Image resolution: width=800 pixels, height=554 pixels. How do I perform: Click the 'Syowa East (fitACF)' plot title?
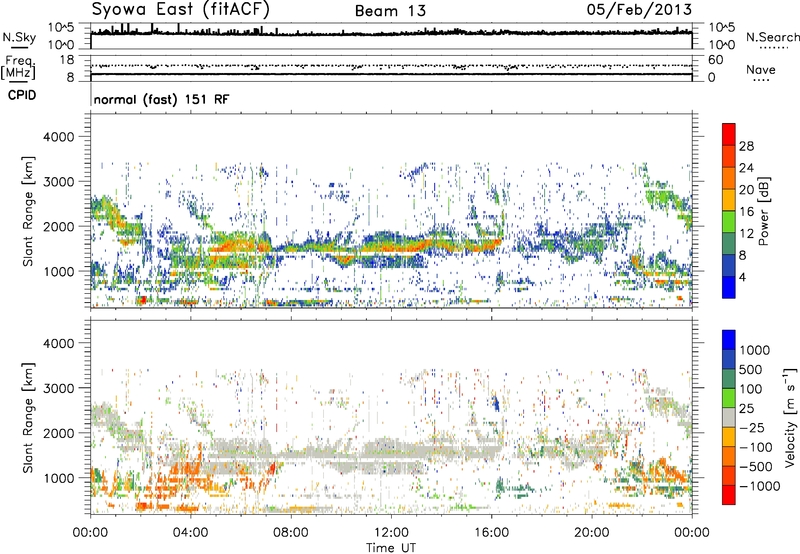point(180,9)
